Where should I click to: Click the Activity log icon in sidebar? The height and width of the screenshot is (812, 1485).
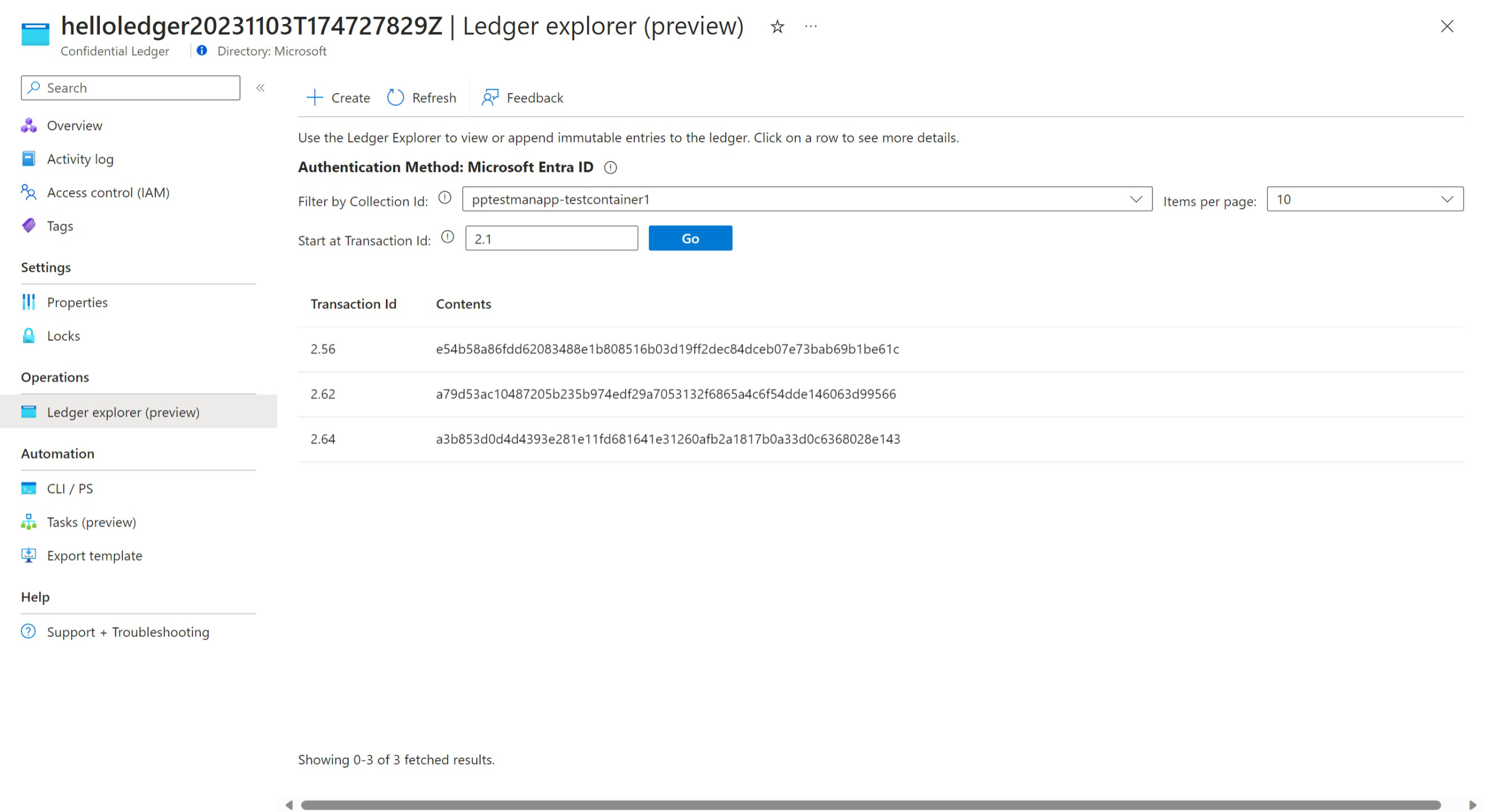click(x=30, y=158)
